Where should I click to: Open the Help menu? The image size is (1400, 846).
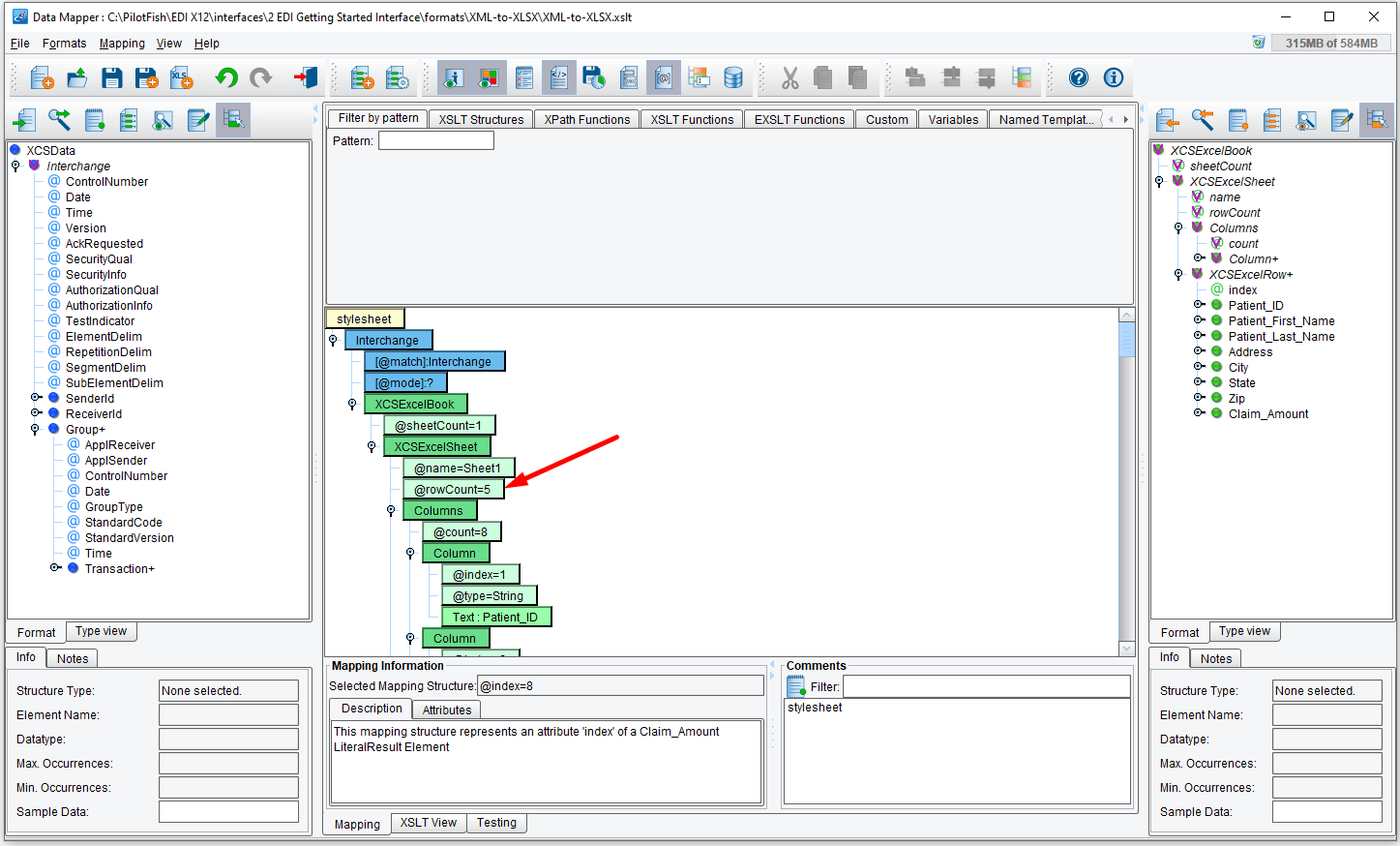point(207,44)
